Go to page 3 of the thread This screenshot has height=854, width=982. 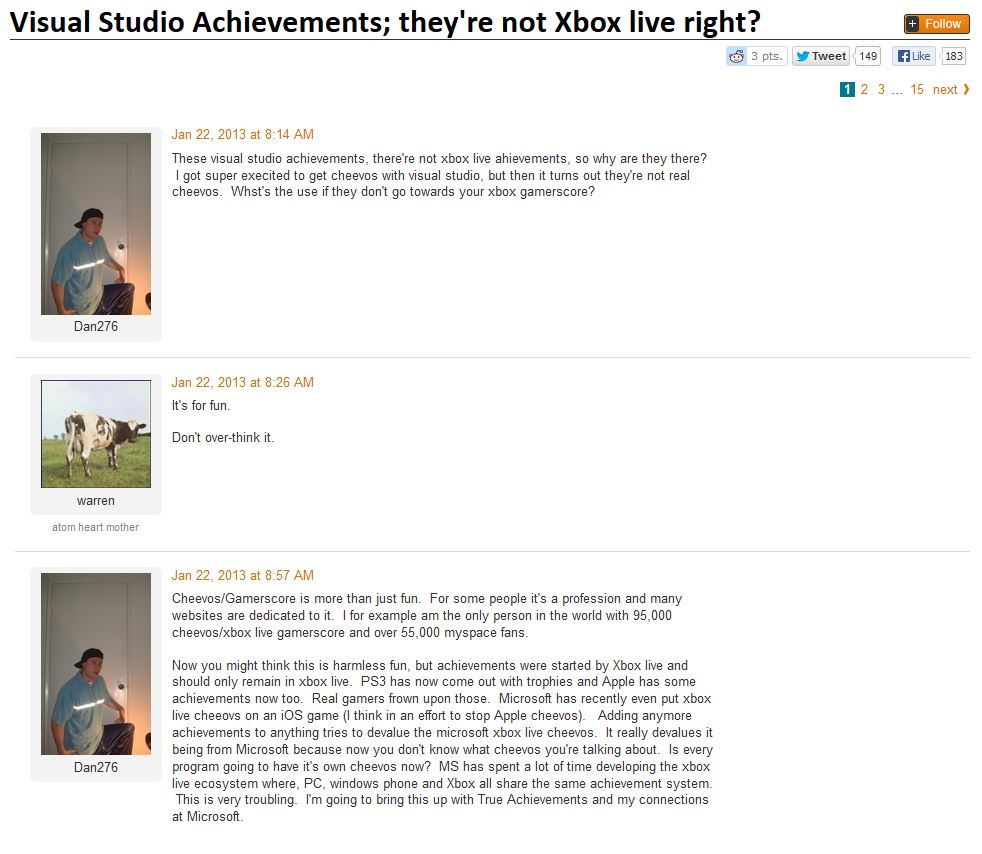point(881,90)
